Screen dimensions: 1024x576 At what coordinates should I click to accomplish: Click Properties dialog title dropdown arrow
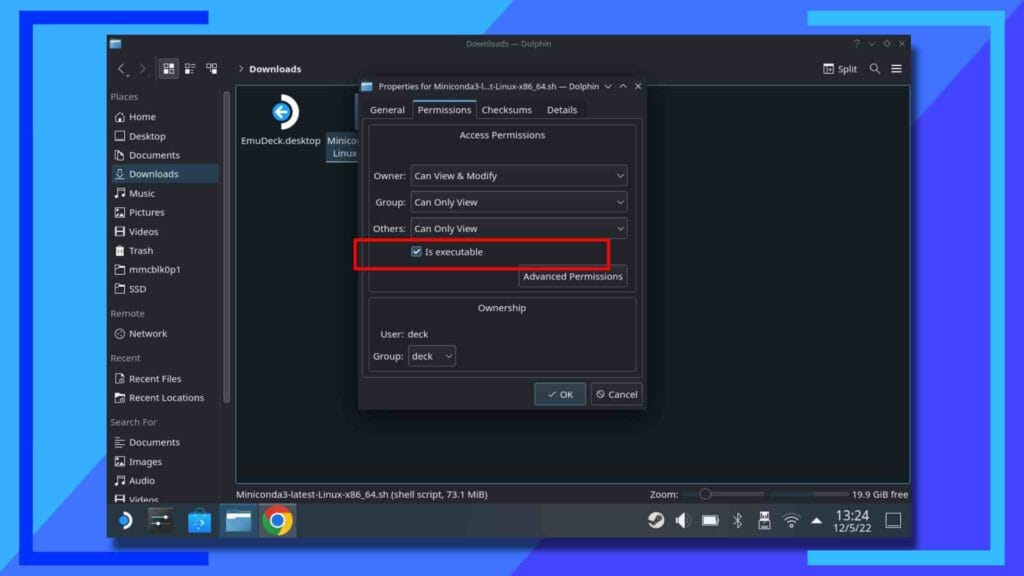pos(608,86)
